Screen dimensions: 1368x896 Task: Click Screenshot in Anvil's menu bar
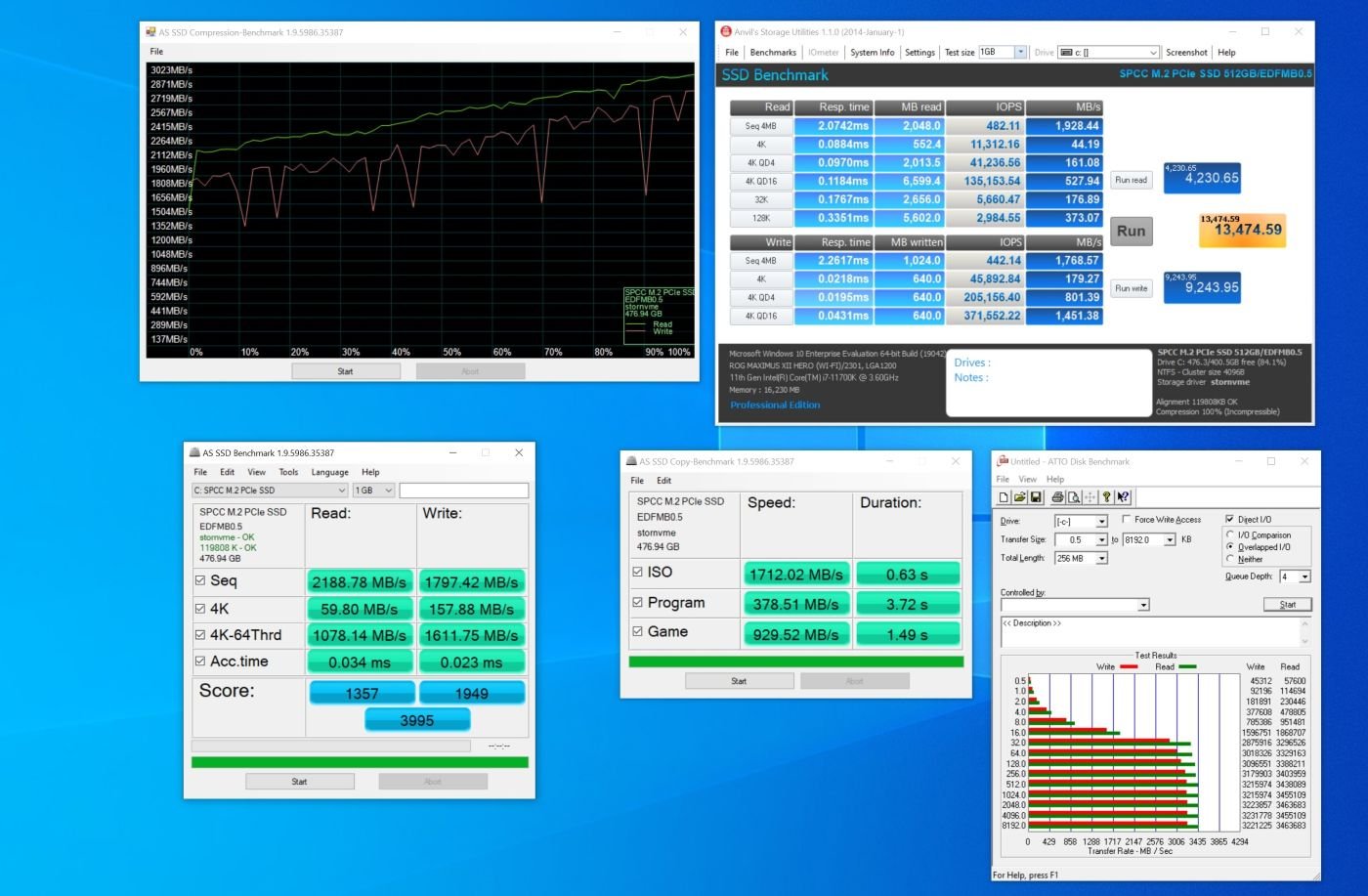pyautogui.click(x=1186, y=53)
